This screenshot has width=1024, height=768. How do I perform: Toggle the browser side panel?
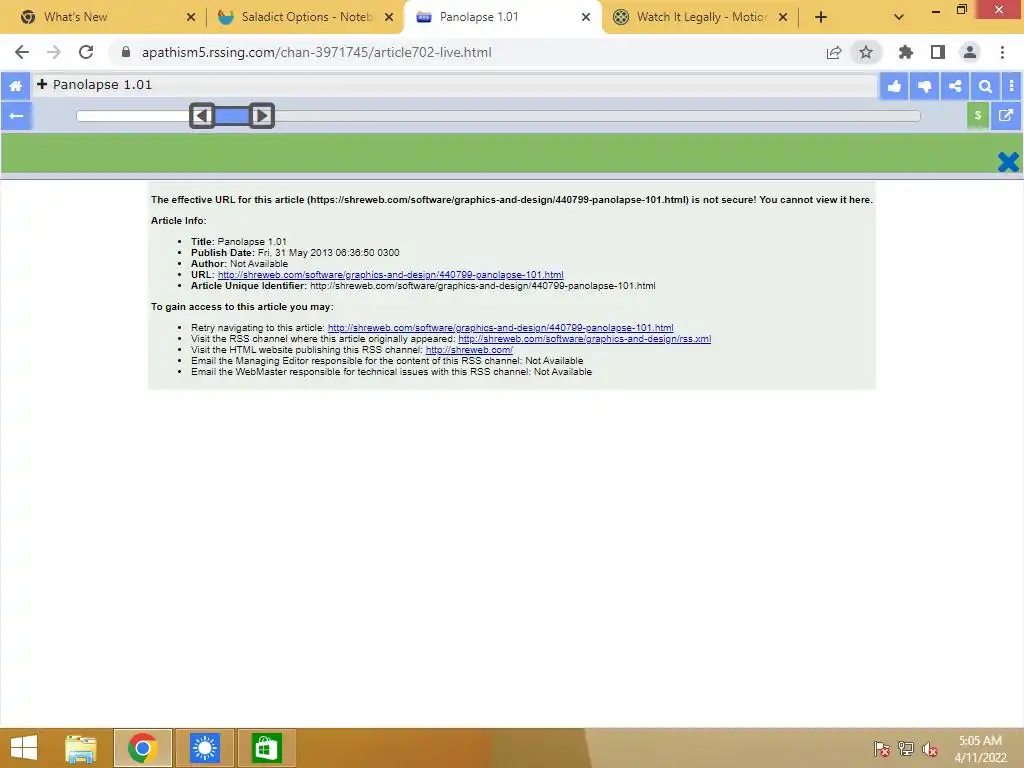(938, 52)
